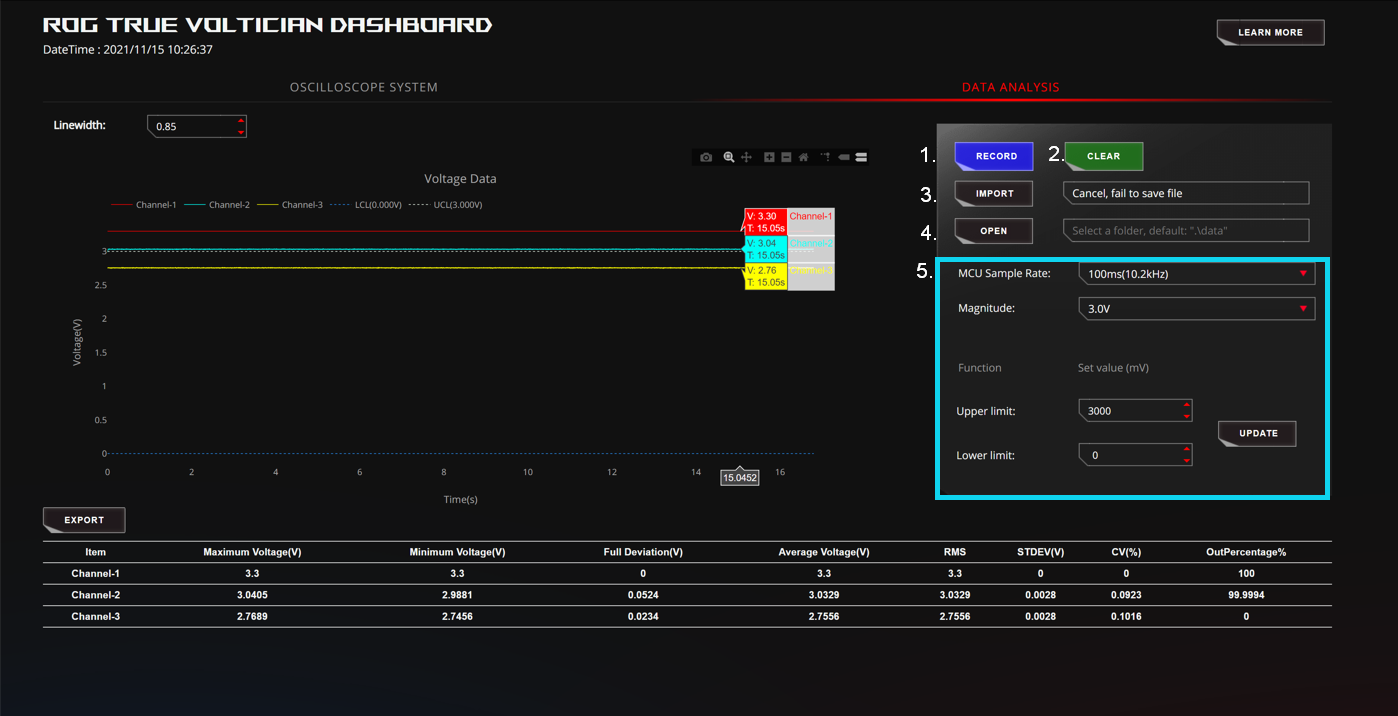Viewport: 1398px width, 716px height.
Task: Click the Maximum Voltage(V) column header
Action: pos(252,552)
